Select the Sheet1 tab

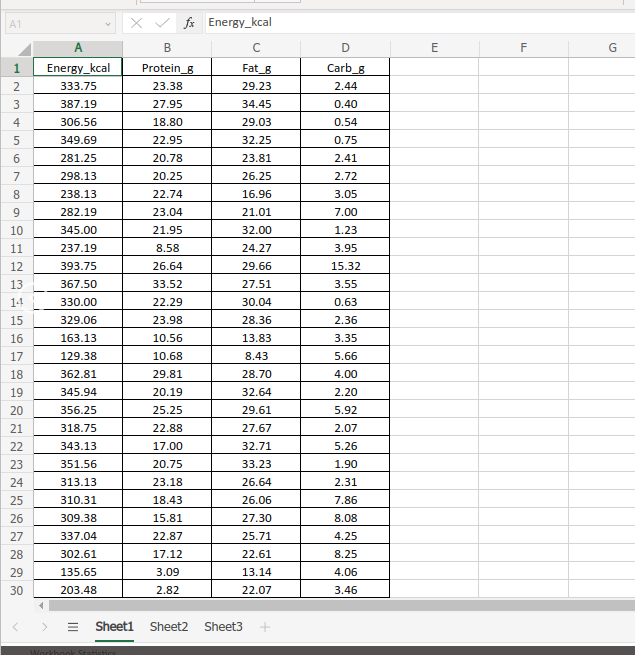114,627
